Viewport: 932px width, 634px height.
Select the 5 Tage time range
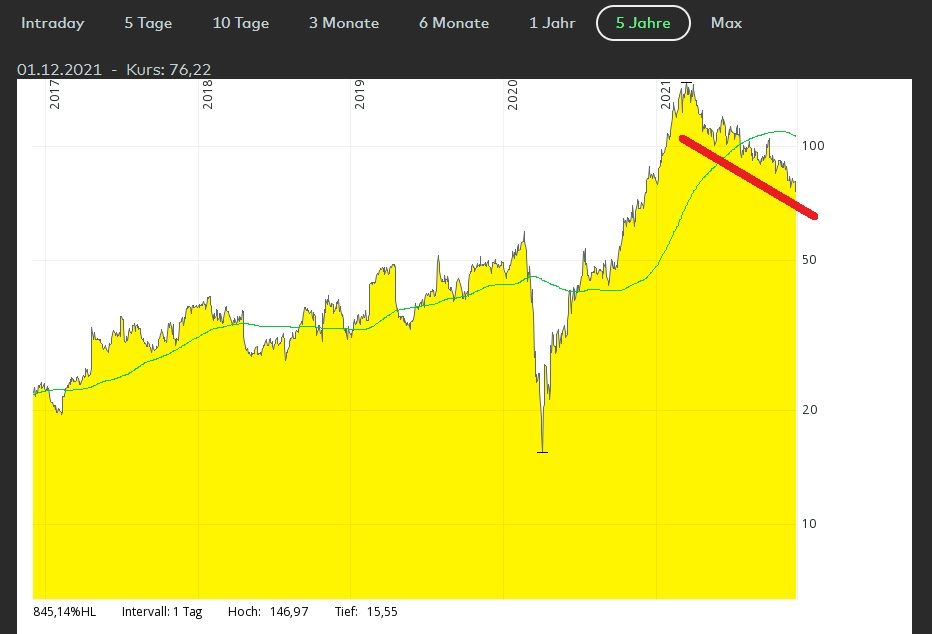148,23
